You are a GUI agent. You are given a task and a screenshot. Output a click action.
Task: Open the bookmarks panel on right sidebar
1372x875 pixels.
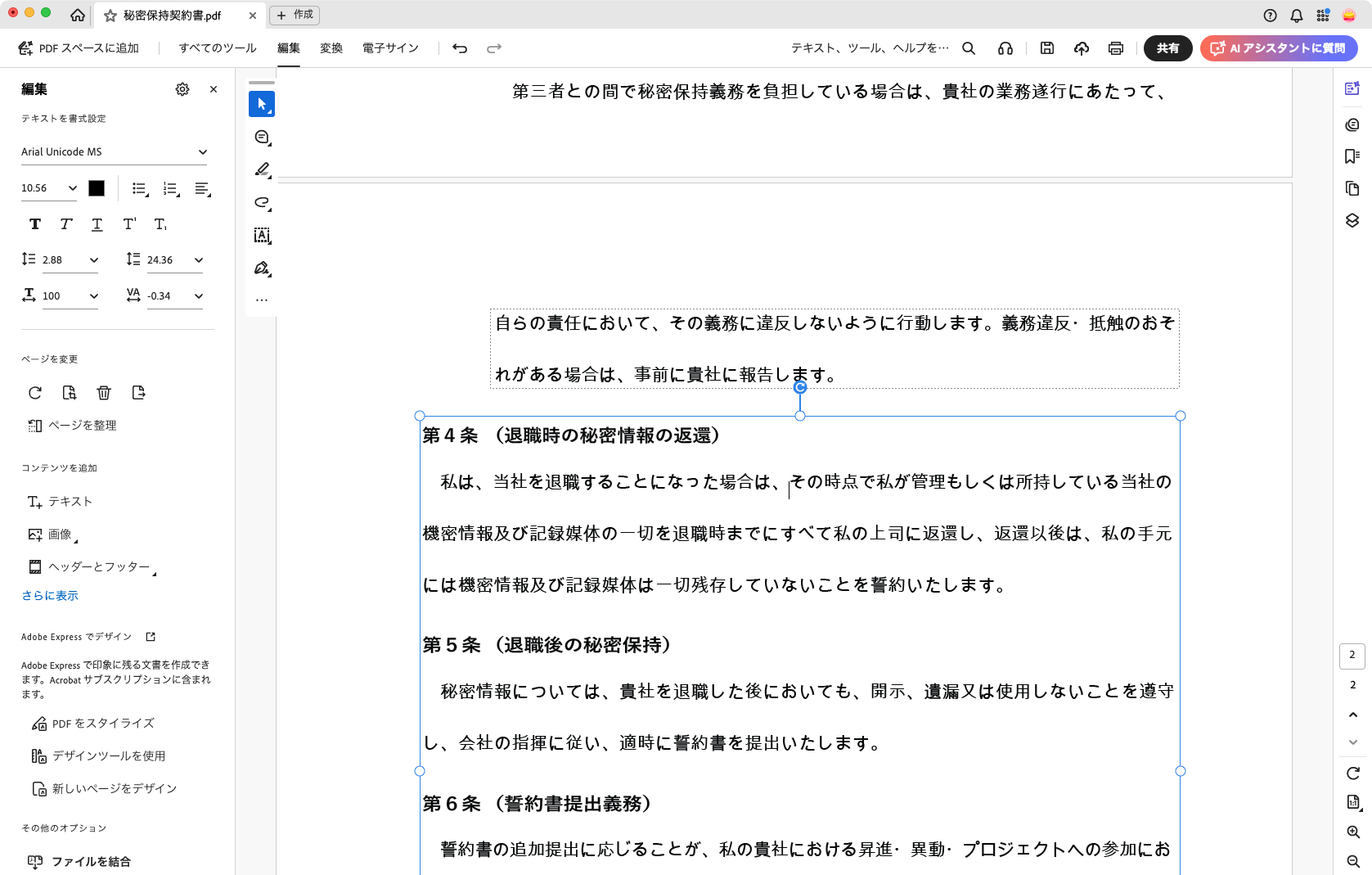coord(1352,156)
